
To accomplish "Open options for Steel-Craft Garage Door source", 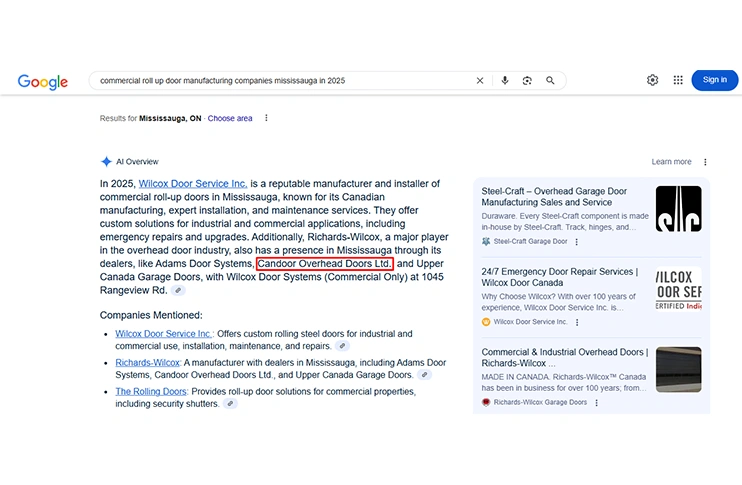I will tap(577, 242).
